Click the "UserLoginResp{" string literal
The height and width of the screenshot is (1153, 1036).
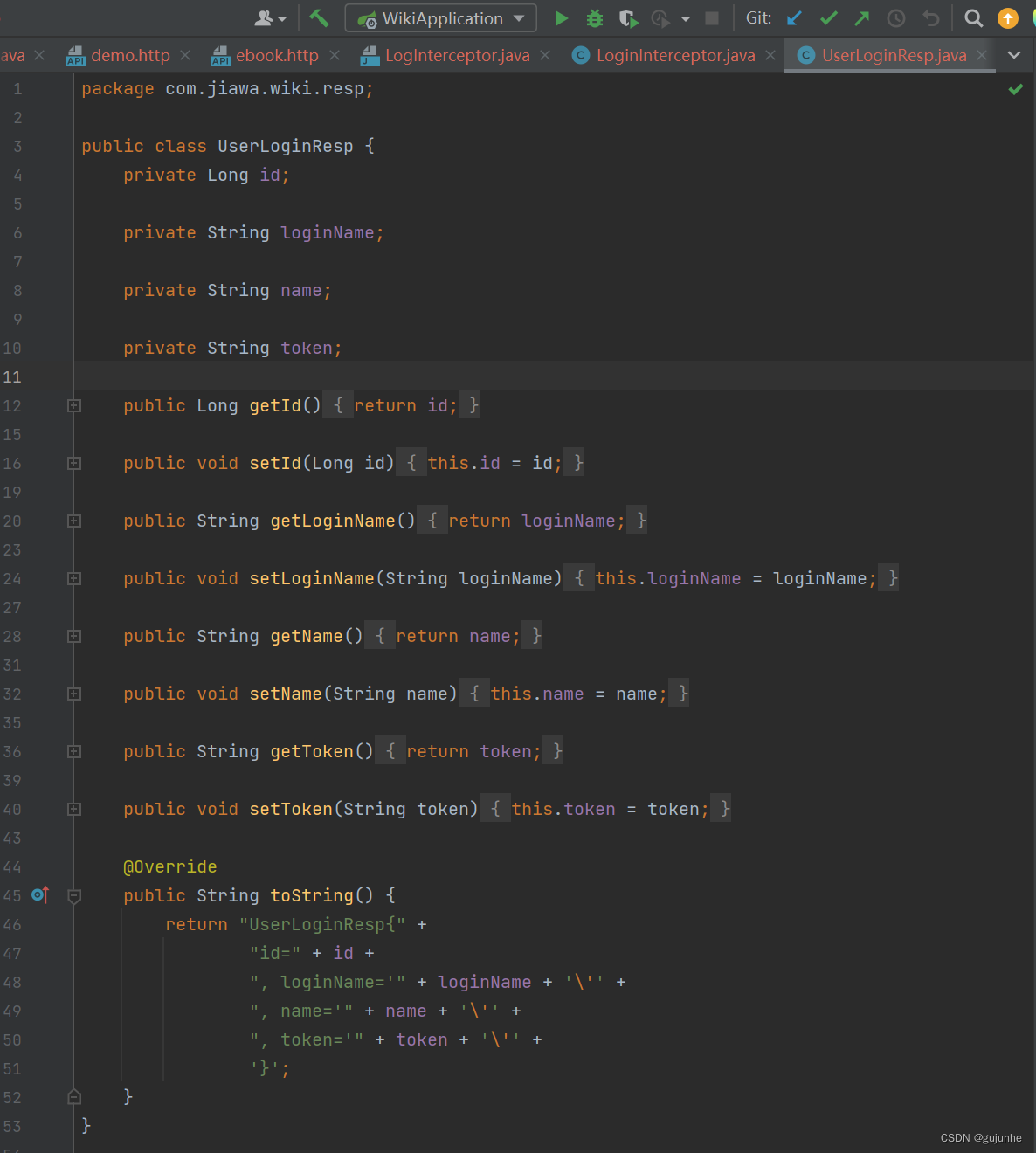tap(322, 924)
